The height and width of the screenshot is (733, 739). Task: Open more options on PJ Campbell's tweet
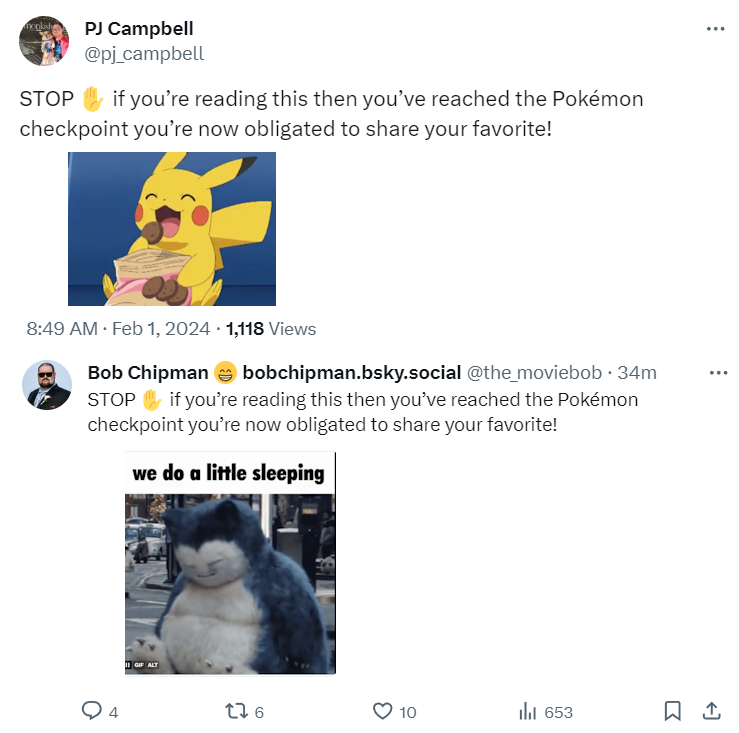715,29
